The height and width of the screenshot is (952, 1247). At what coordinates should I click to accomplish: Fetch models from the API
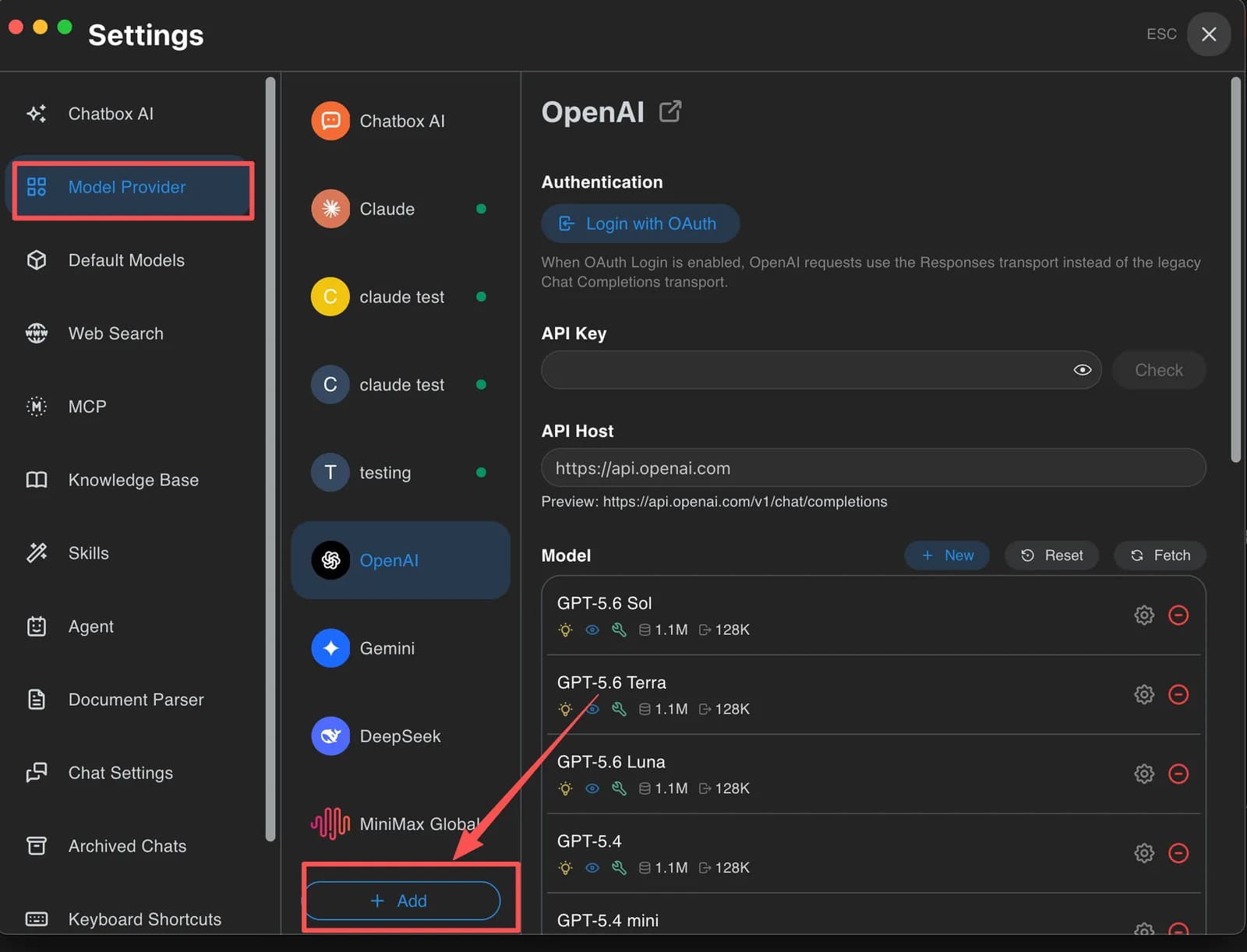1160,555
